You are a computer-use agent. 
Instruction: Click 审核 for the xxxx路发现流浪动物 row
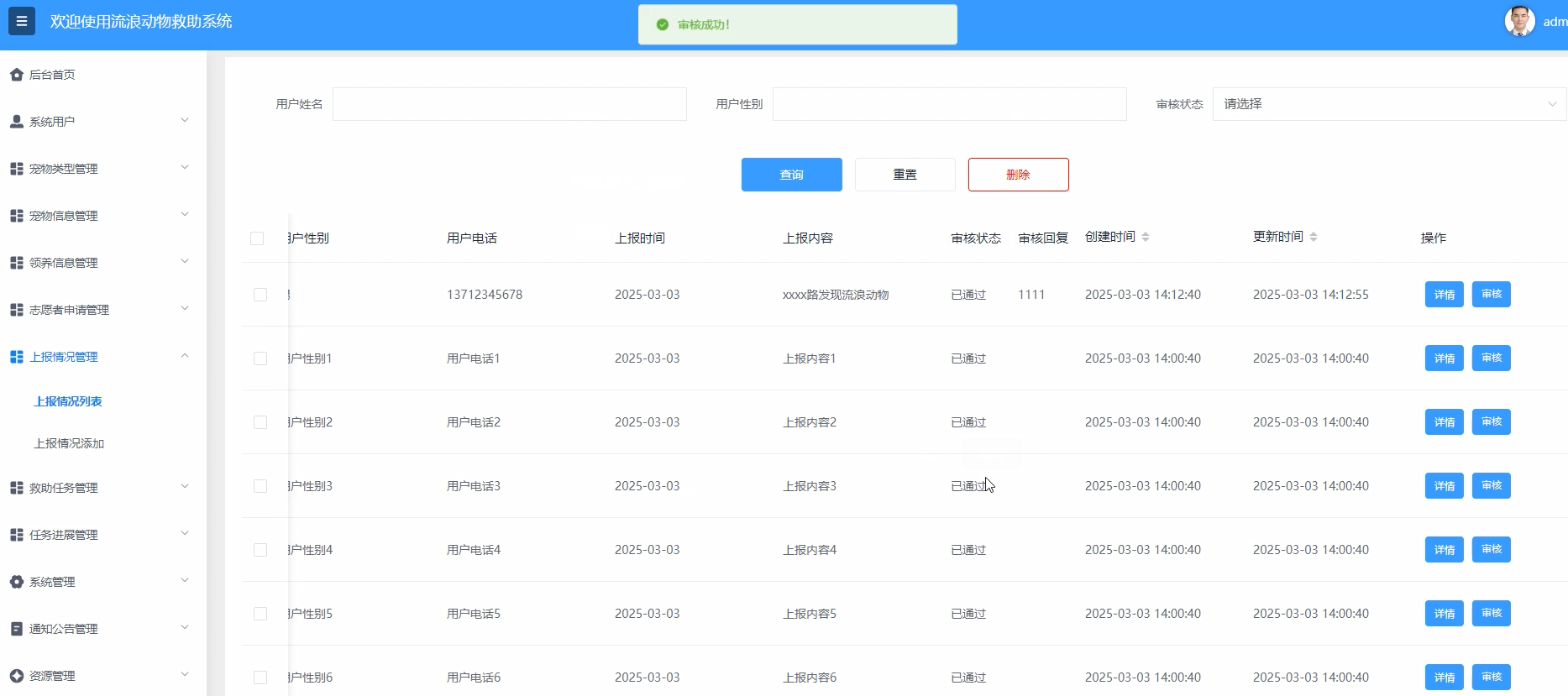coord(1492,295)
